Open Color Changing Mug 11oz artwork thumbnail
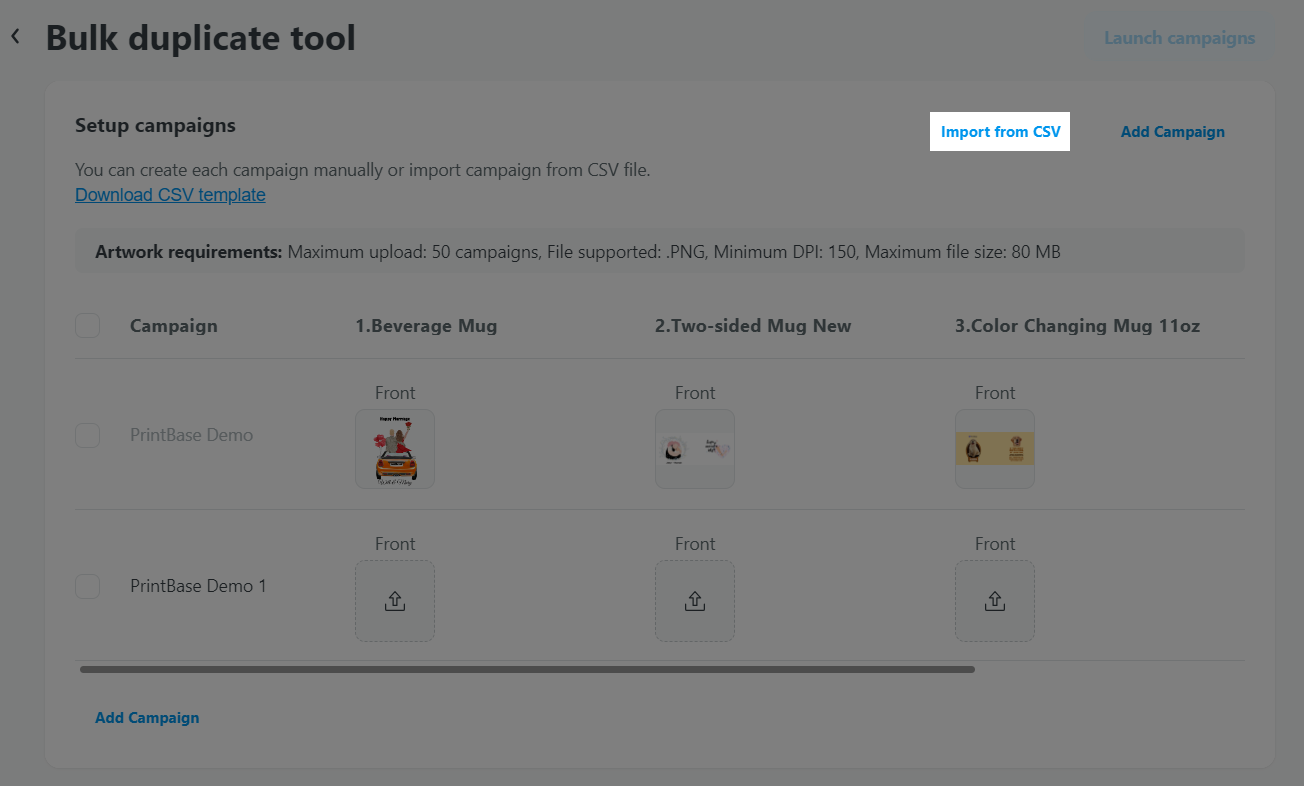Image resolution: width=1304 pixels, height=786 pixels. 994,449
